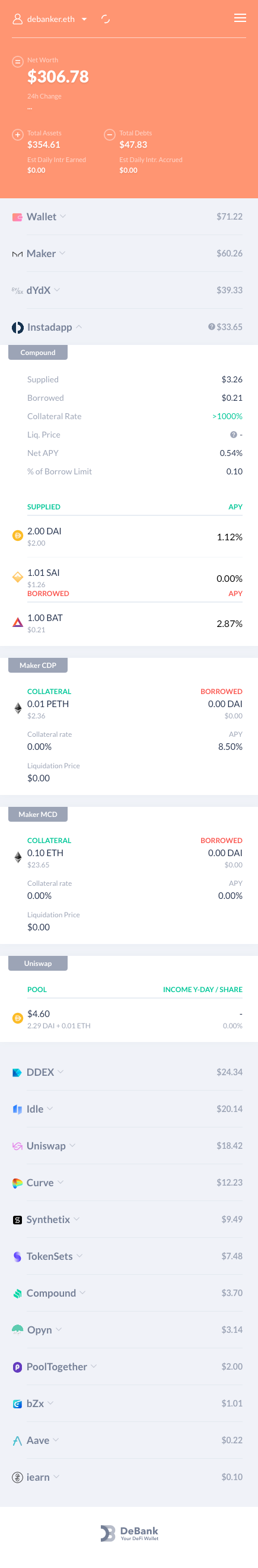258x1568 pixels.
Task: Click the PoolTogether logo icon
Action: [18, 1367]
